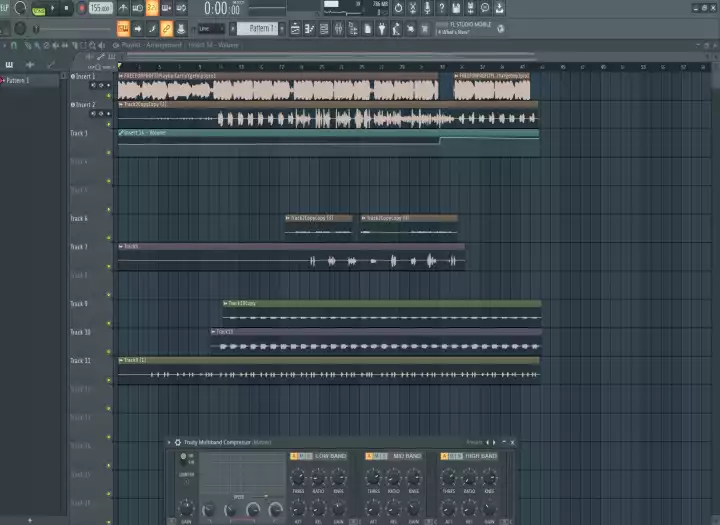Click the time display 0:00:00

tap(222, 8)
